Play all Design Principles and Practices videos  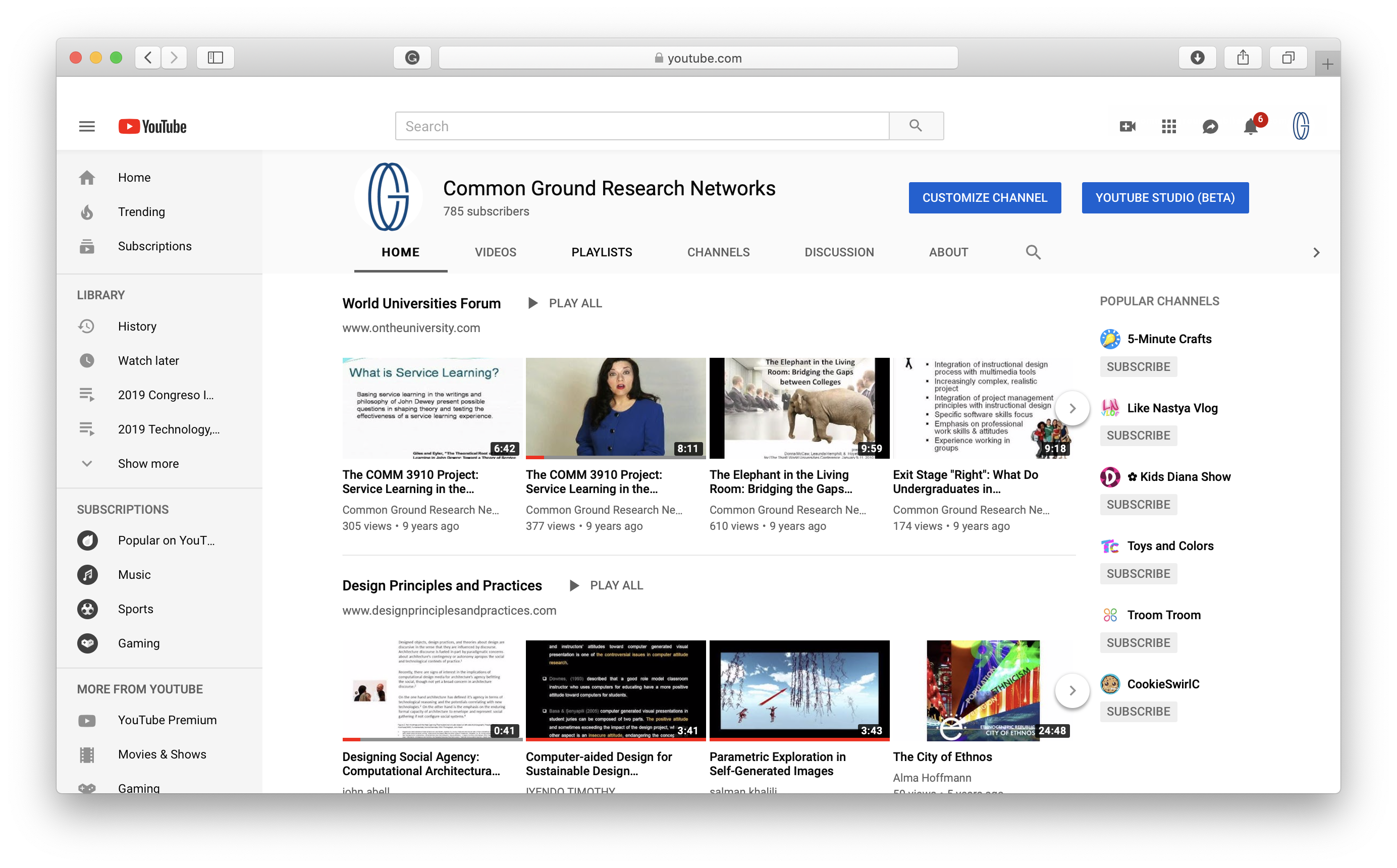click(606, 585)
